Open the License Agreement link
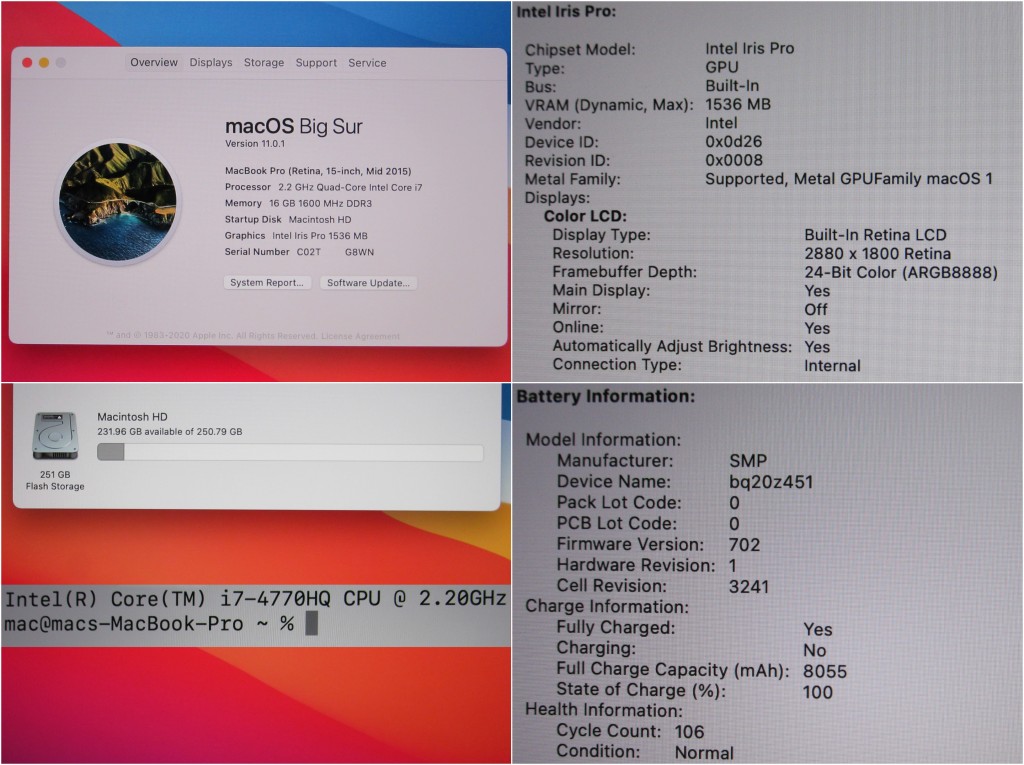The height and width of the screenshot is (765, 1024). coord(360,336)
